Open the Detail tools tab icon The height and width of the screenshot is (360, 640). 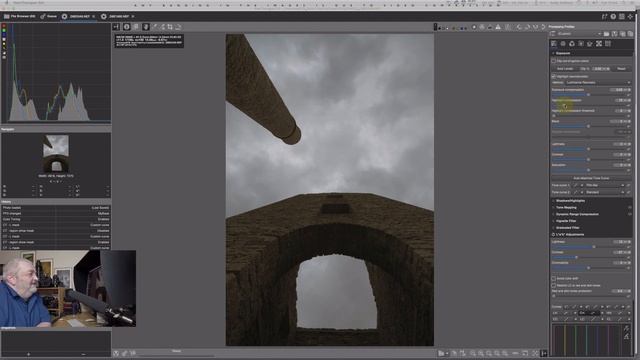(563, 44)
